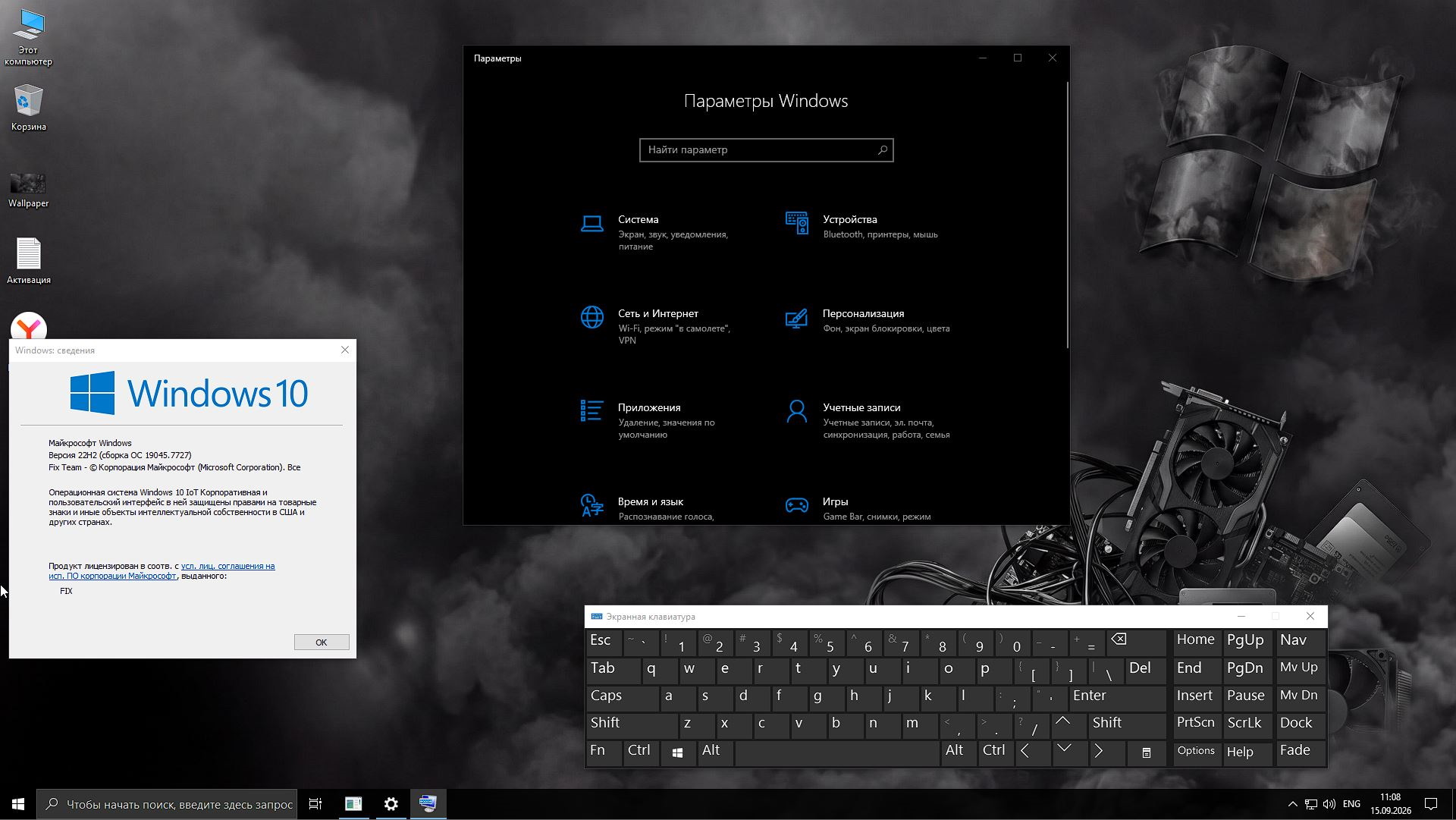This screenshot has height=820, width=1456.
Task: Toggle the Fn key on the keyboard
Action: point(604,752)
